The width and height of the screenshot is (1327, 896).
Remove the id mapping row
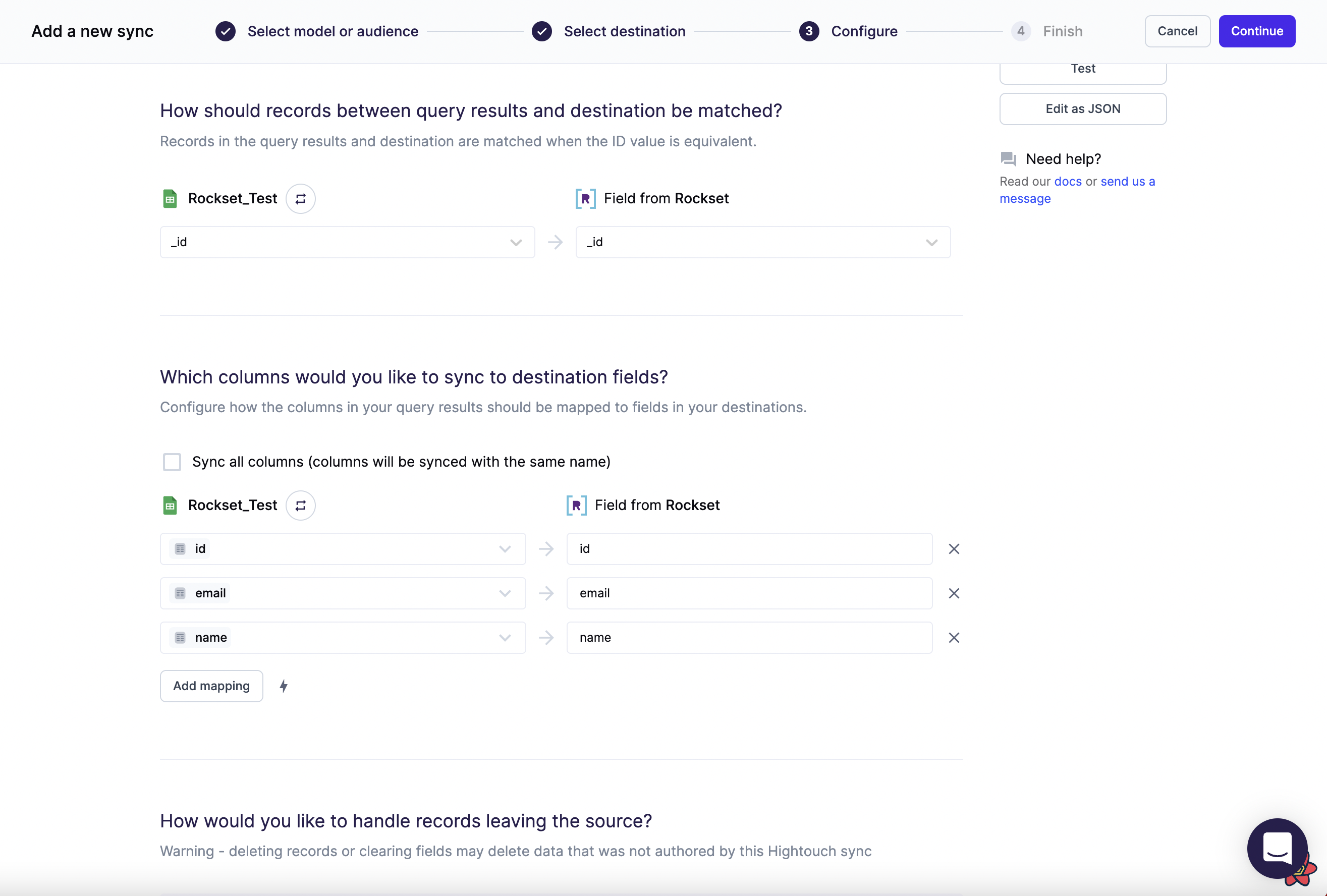[x=954, y=549]
